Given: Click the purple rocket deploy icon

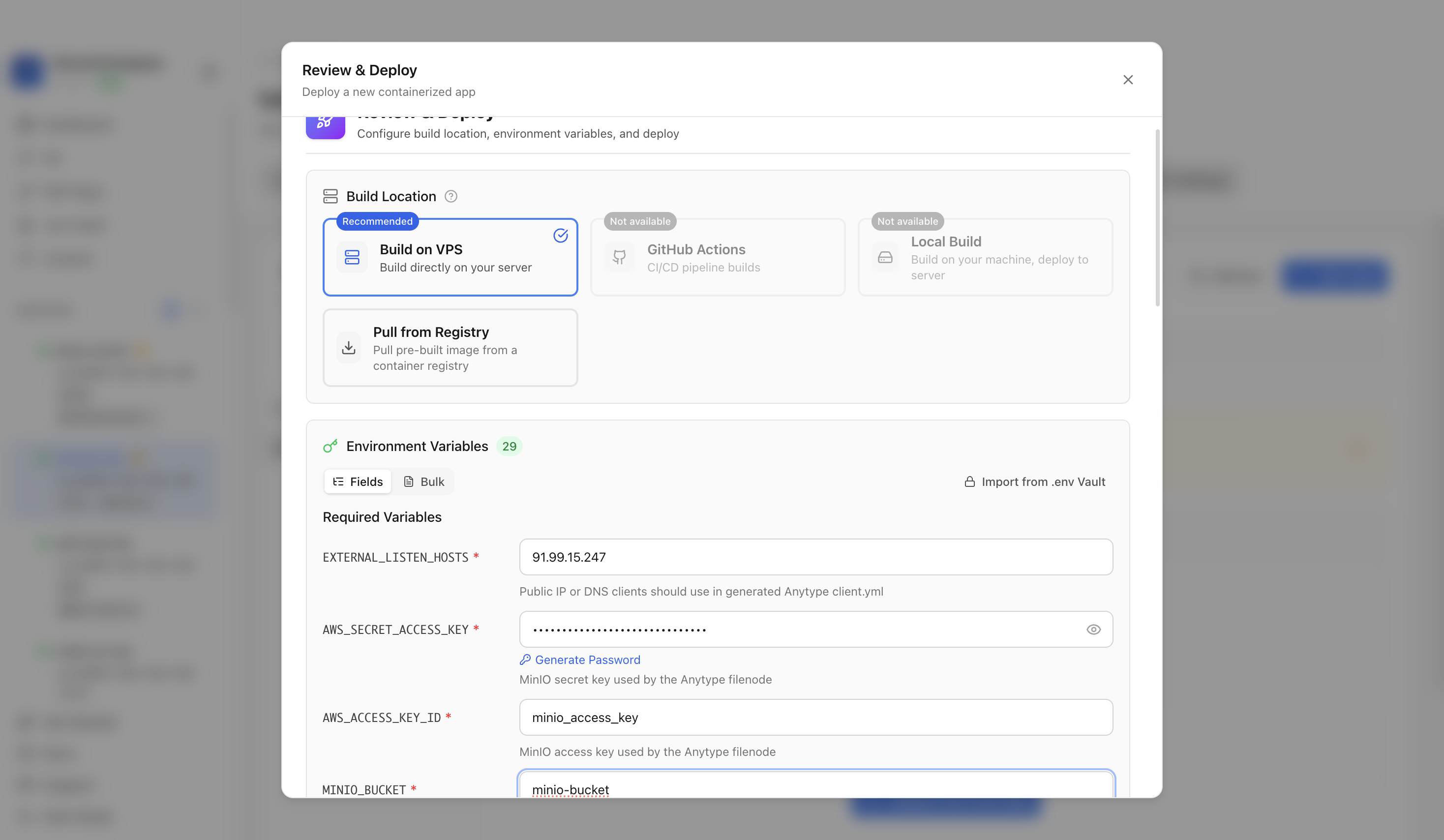Looking at the screenshot, I should click(x=326, y=127).
